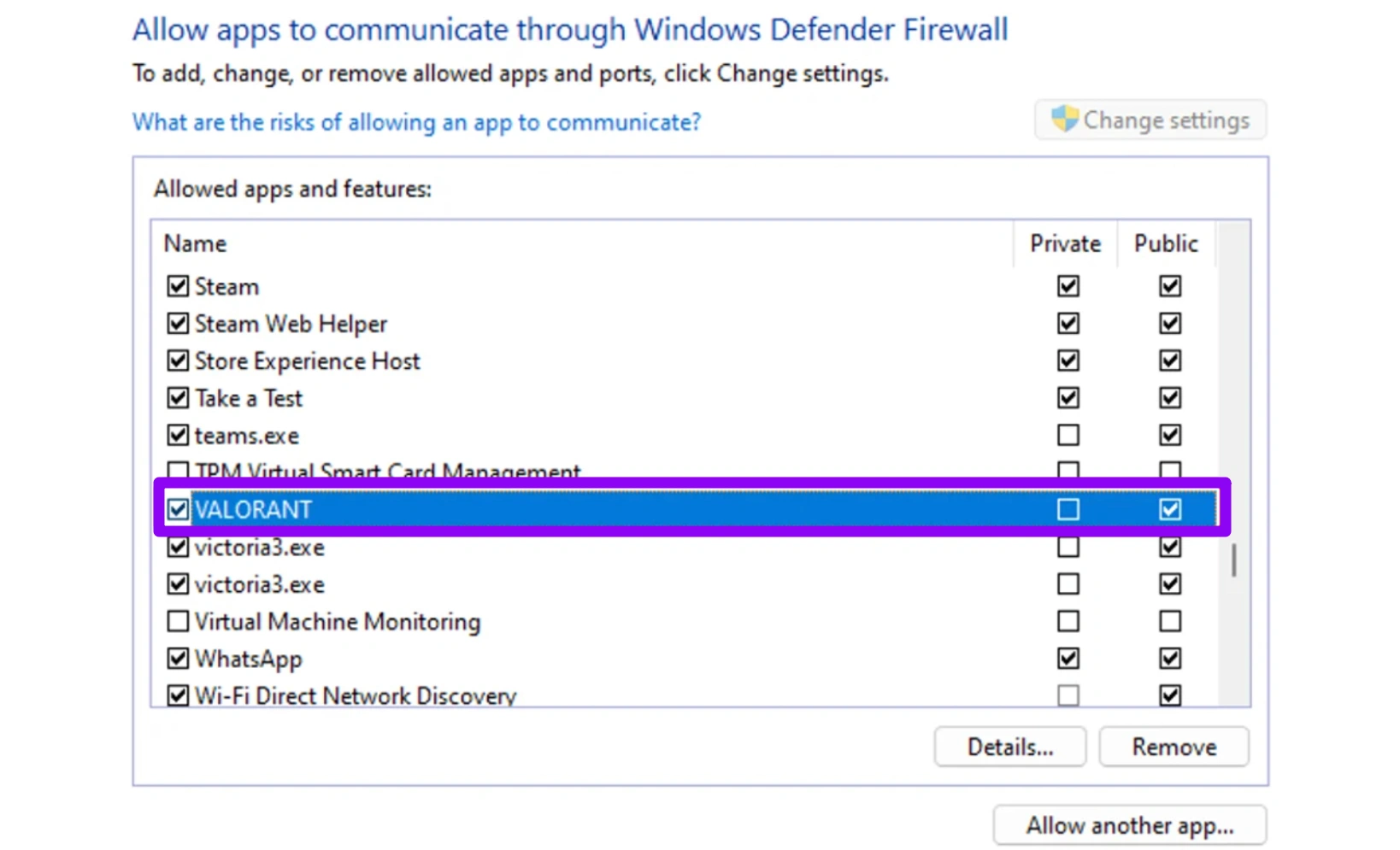Click the shield icon on Change settings
This screenshot has width=1400, height=850.
tap(1064, 119)
